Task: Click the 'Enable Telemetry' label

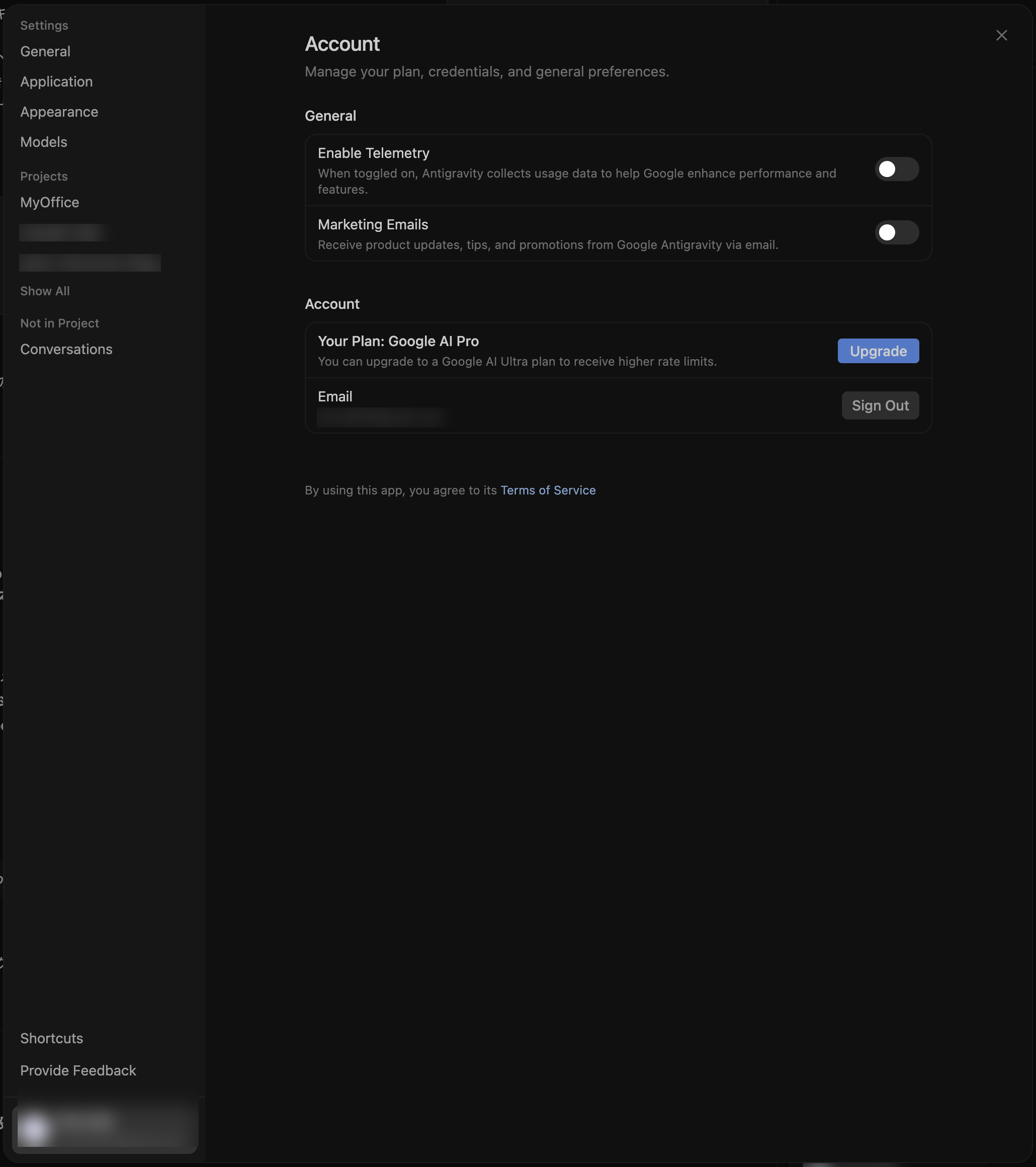Action: pyautogui.click(x=374, y=153)
